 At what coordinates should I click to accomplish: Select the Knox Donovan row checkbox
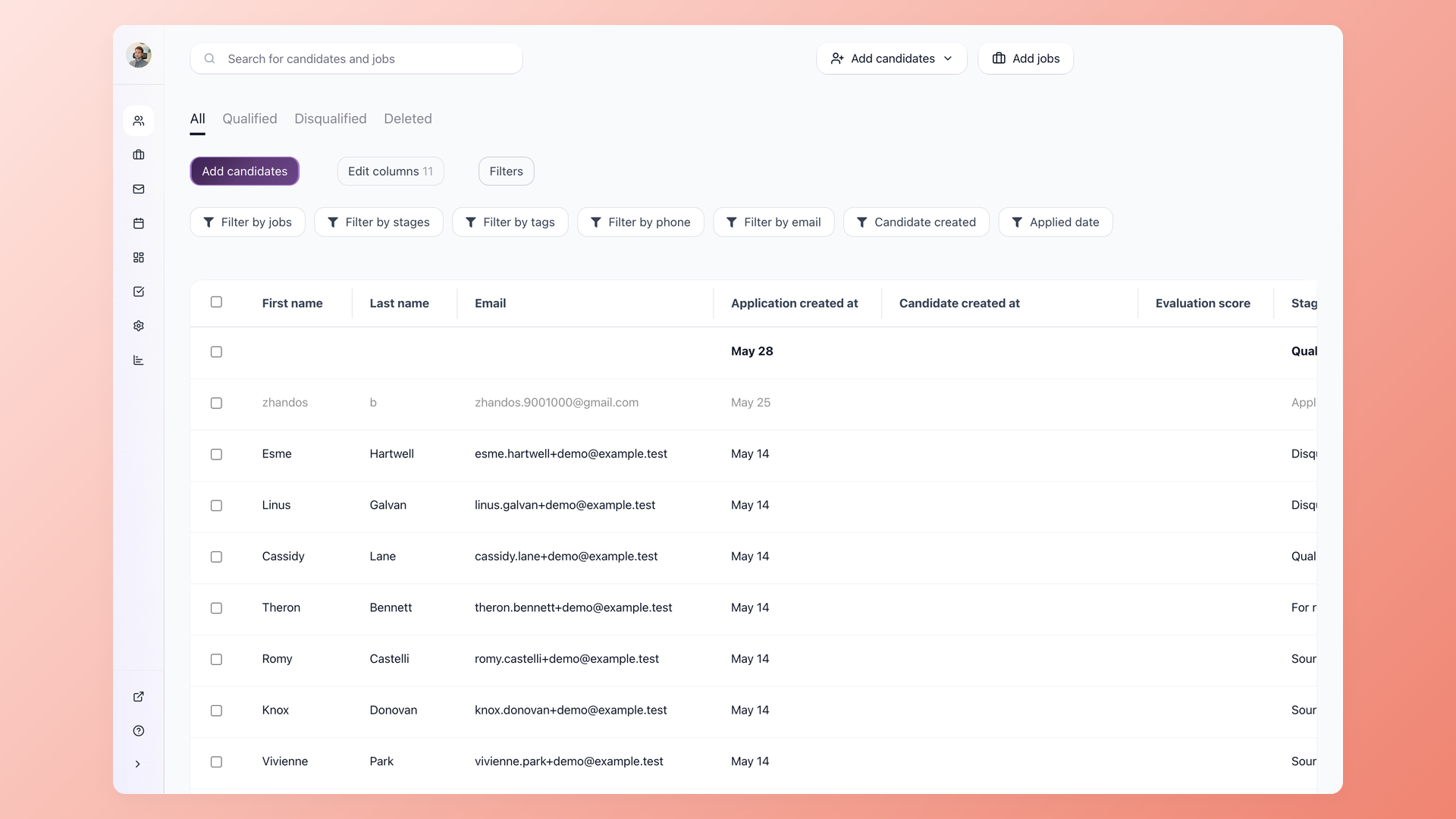pyautogui.click(x=216, y=711)
